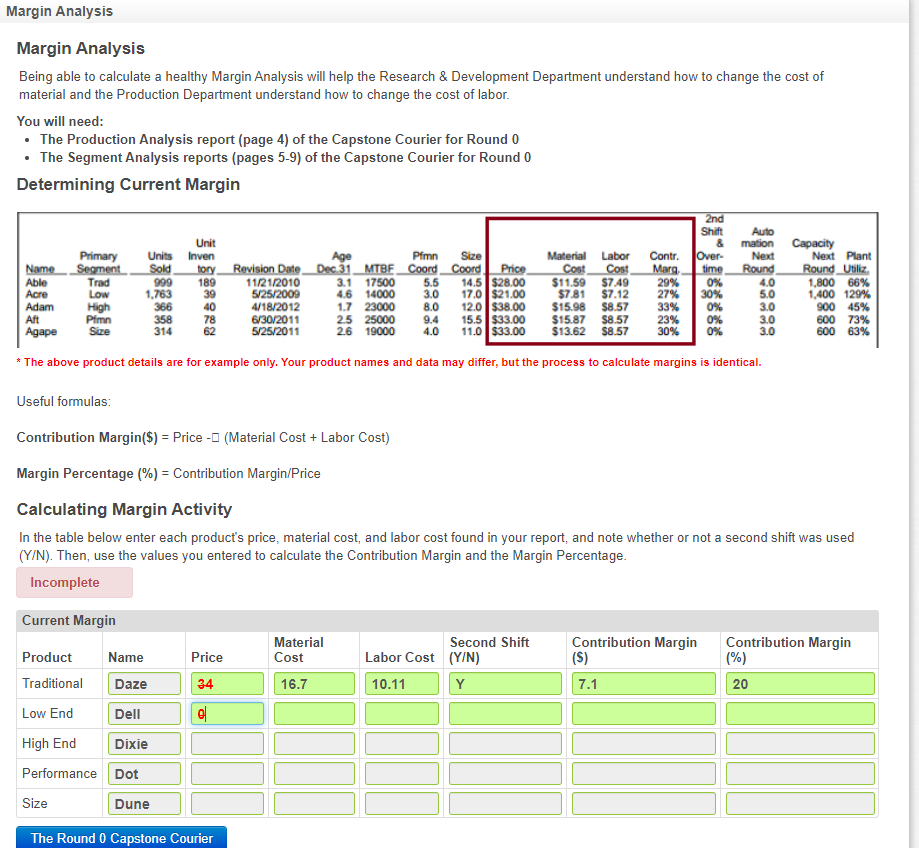Select the Dixie name field

point(143,743)
